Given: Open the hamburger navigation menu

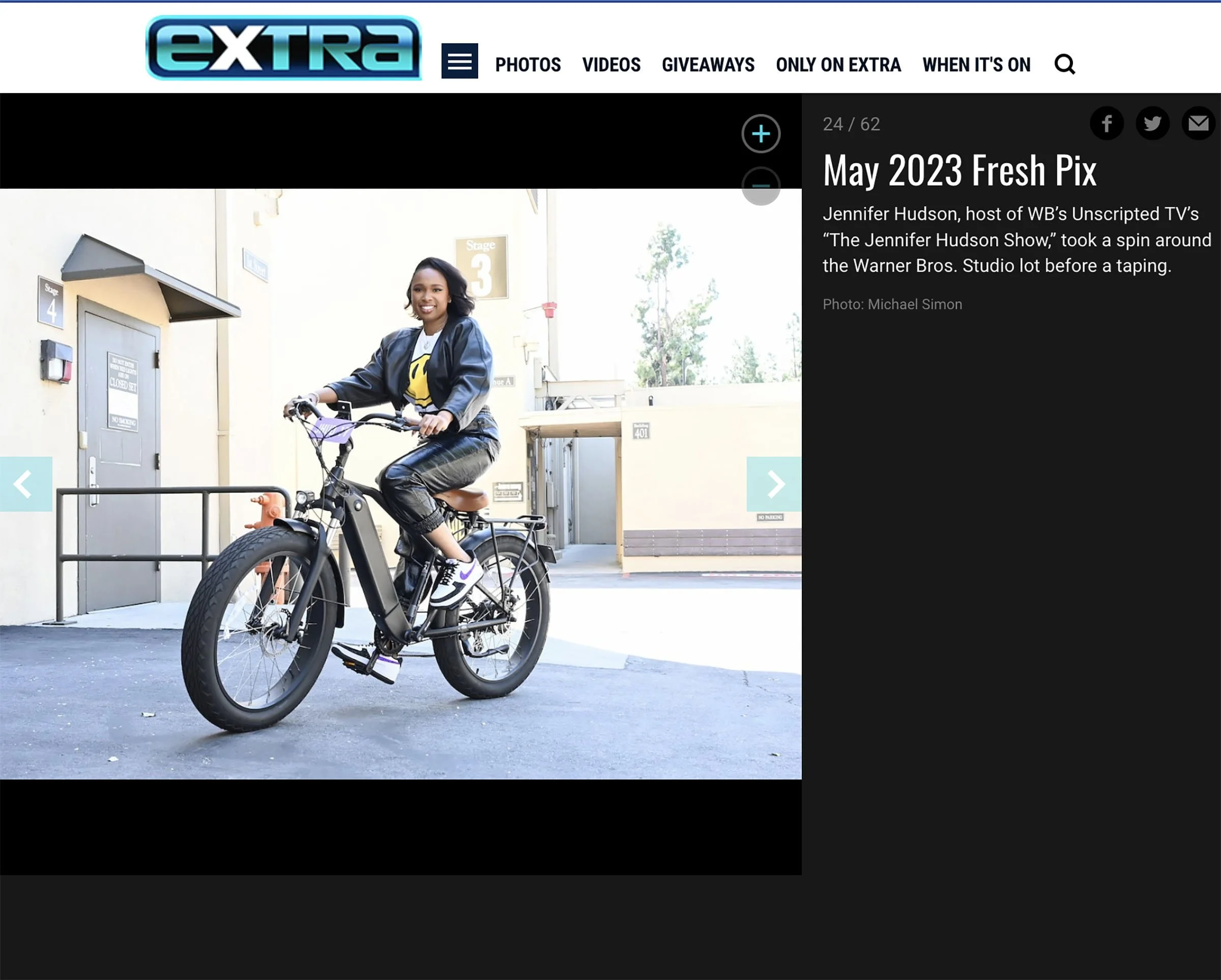Looking at the screenshot, I should (459, 61).
